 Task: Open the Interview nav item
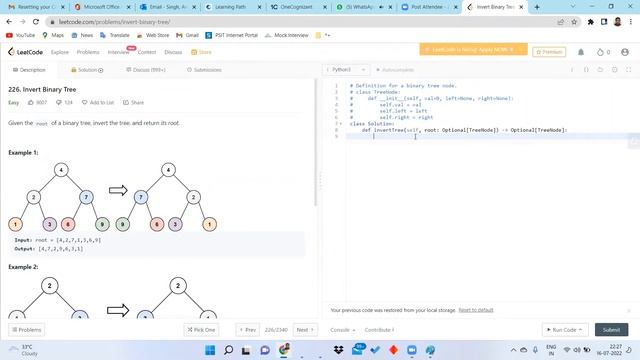(x=118, y=52)
